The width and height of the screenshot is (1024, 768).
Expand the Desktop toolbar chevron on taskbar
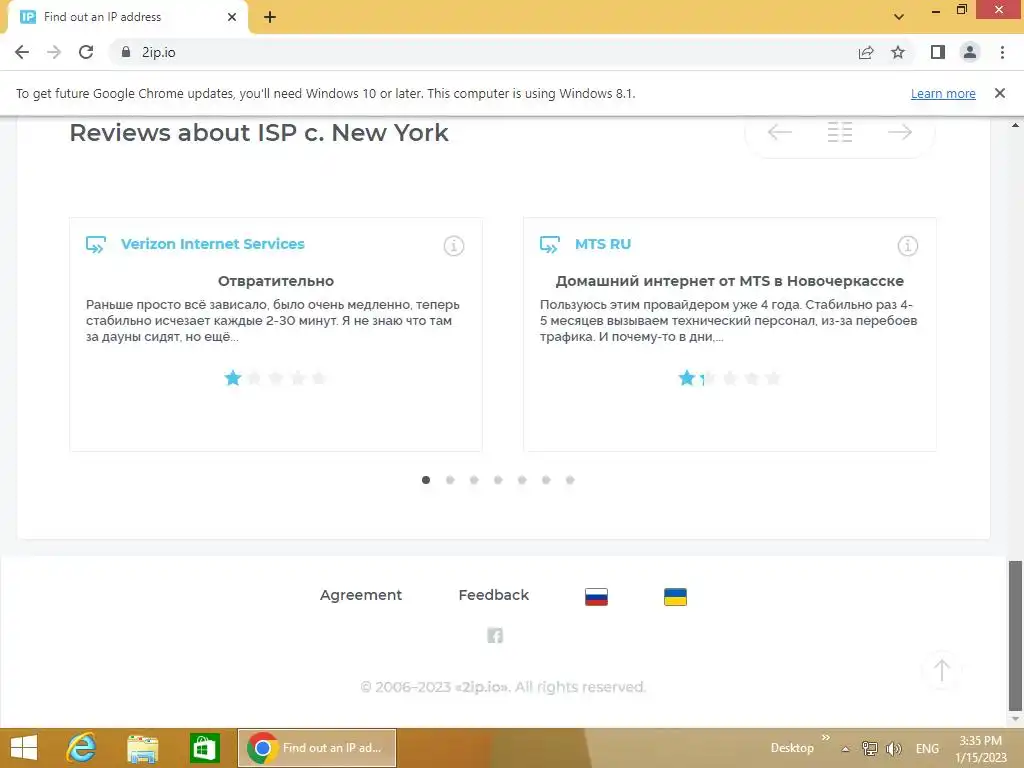(825, 738)
